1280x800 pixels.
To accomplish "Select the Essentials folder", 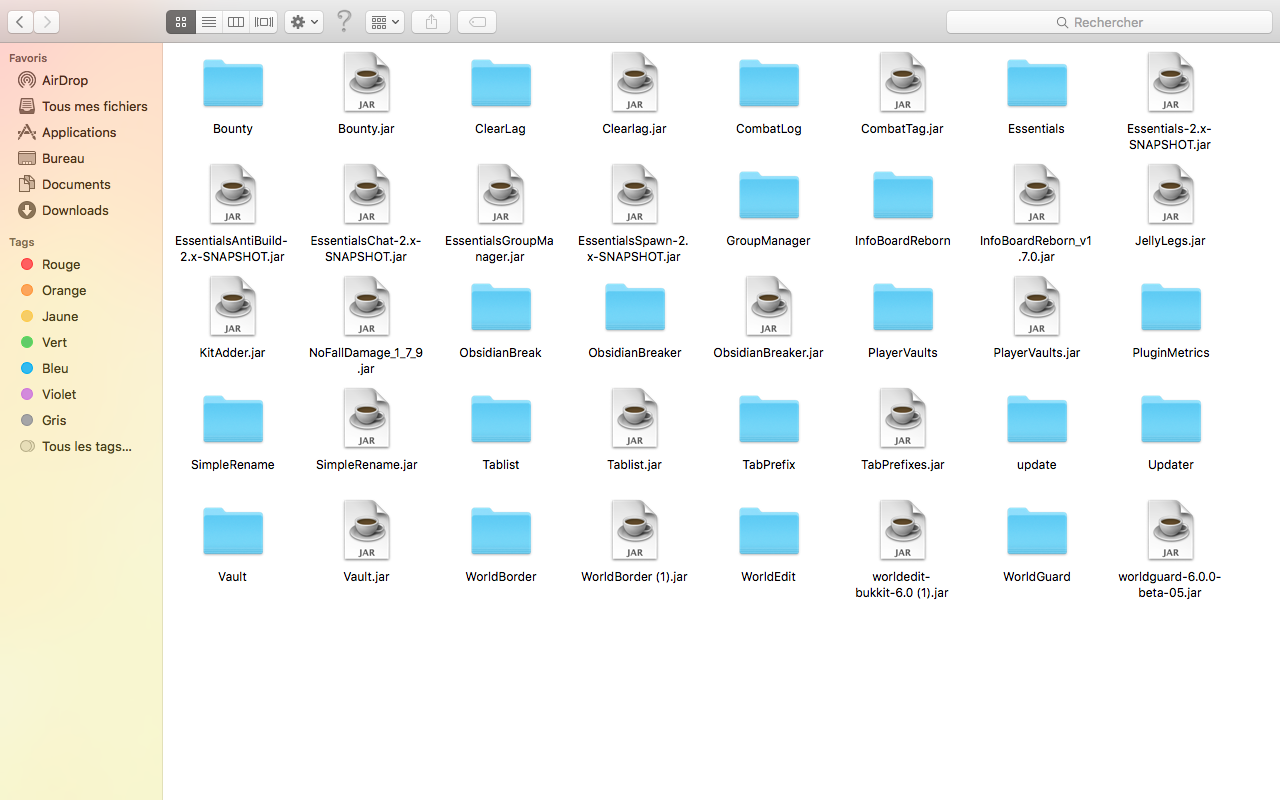I will tap(1037, 83).
